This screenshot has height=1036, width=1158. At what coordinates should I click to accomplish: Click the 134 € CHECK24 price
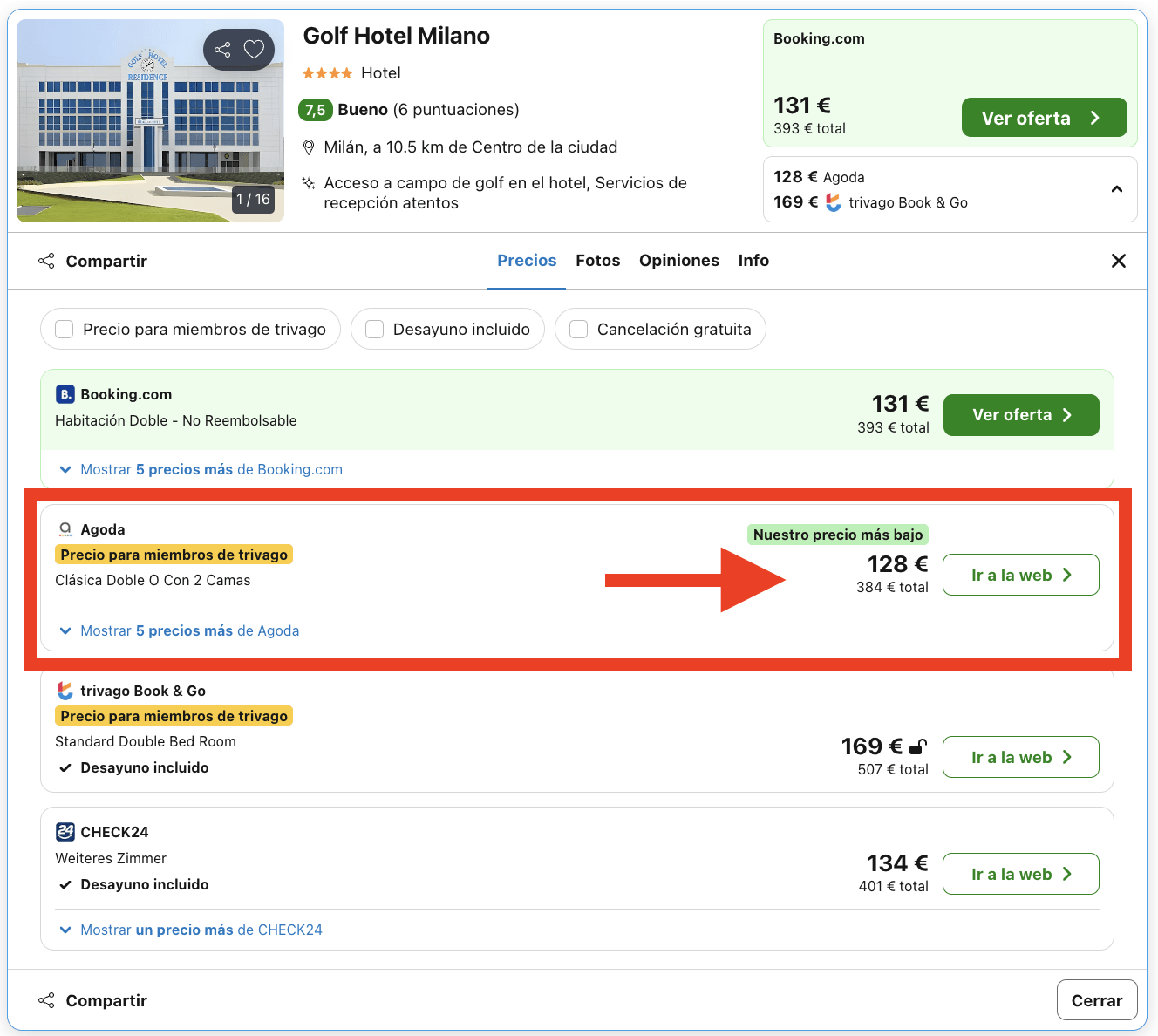[x=897, y=863]
